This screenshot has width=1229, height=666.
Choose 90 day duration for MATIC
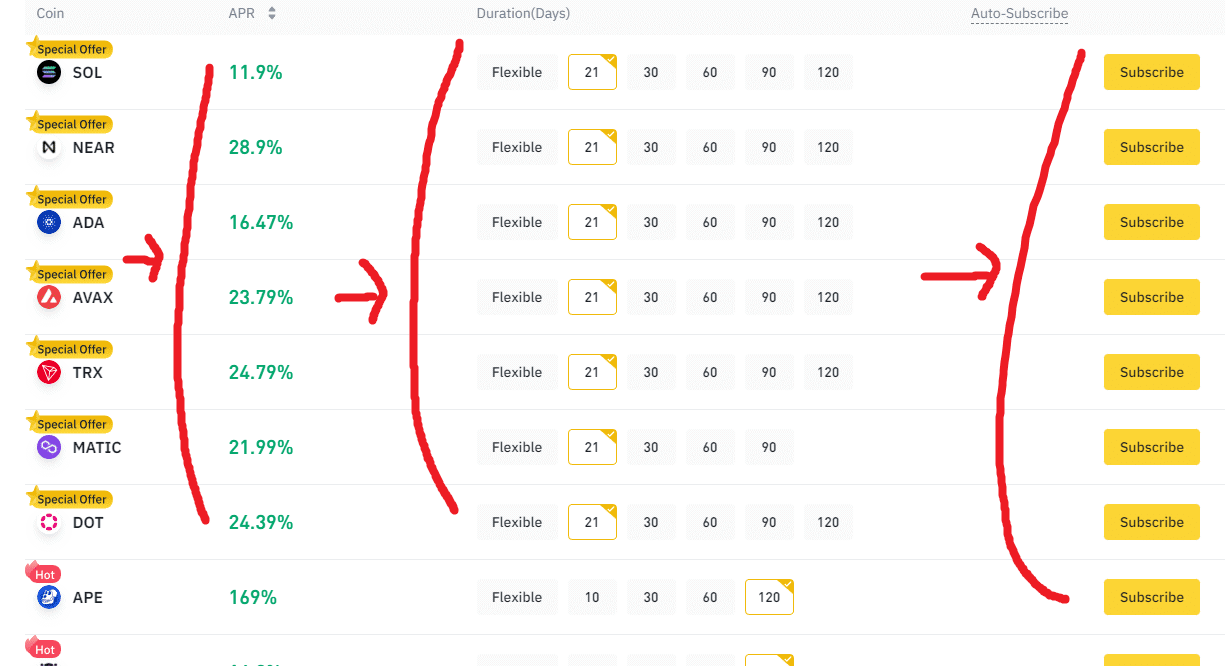click(x=769, y=447)
